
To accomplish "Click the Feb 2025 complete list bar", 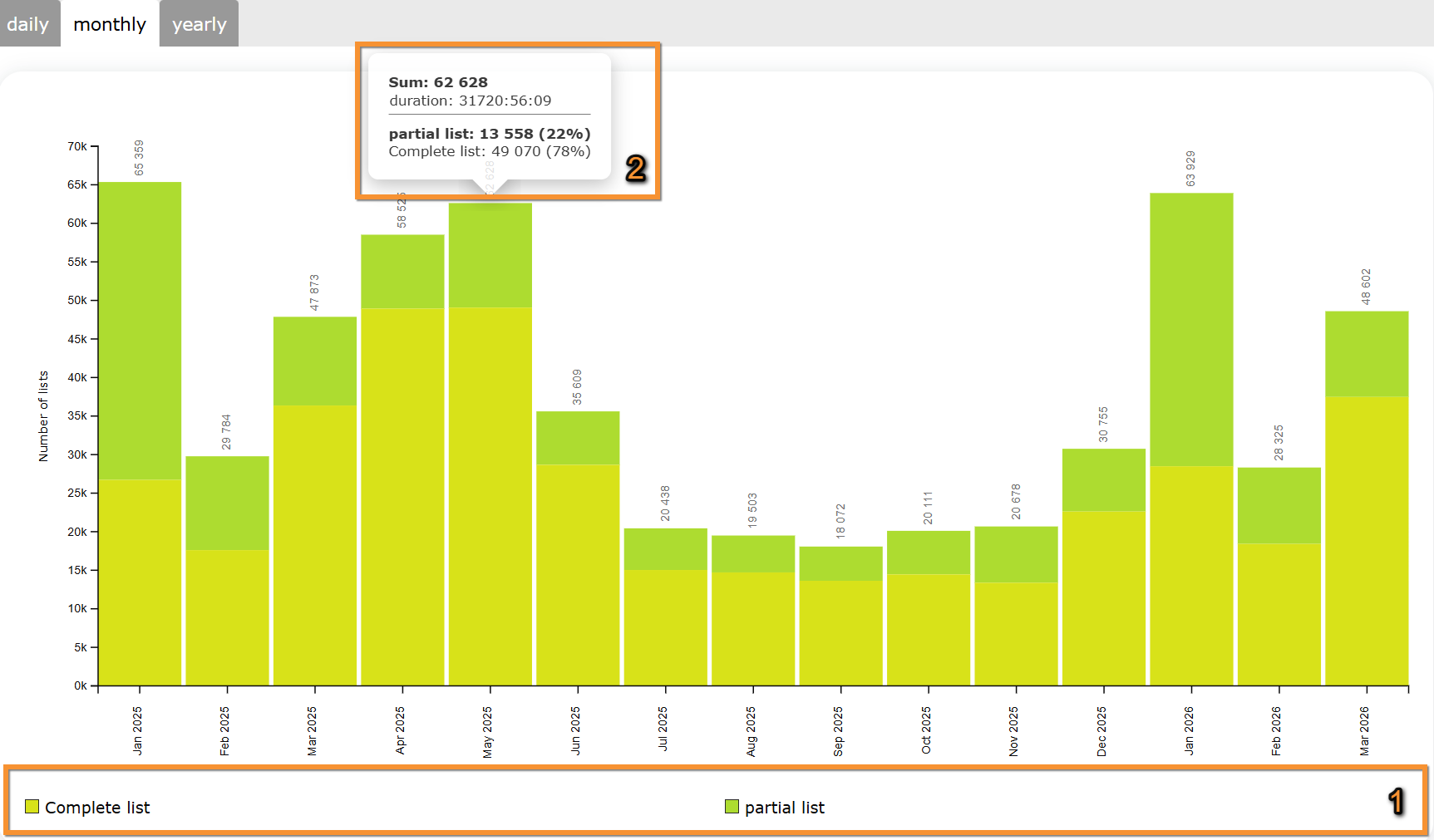I will click(227, 617).
